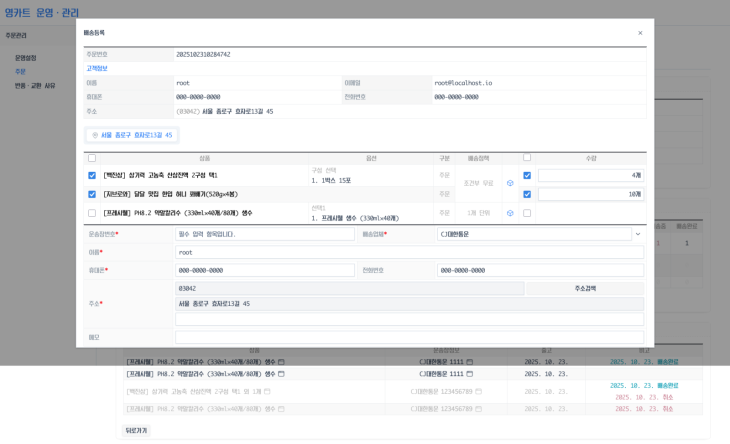Check the quantity checkbox on 프레시웰 row

tap(527, 213)
